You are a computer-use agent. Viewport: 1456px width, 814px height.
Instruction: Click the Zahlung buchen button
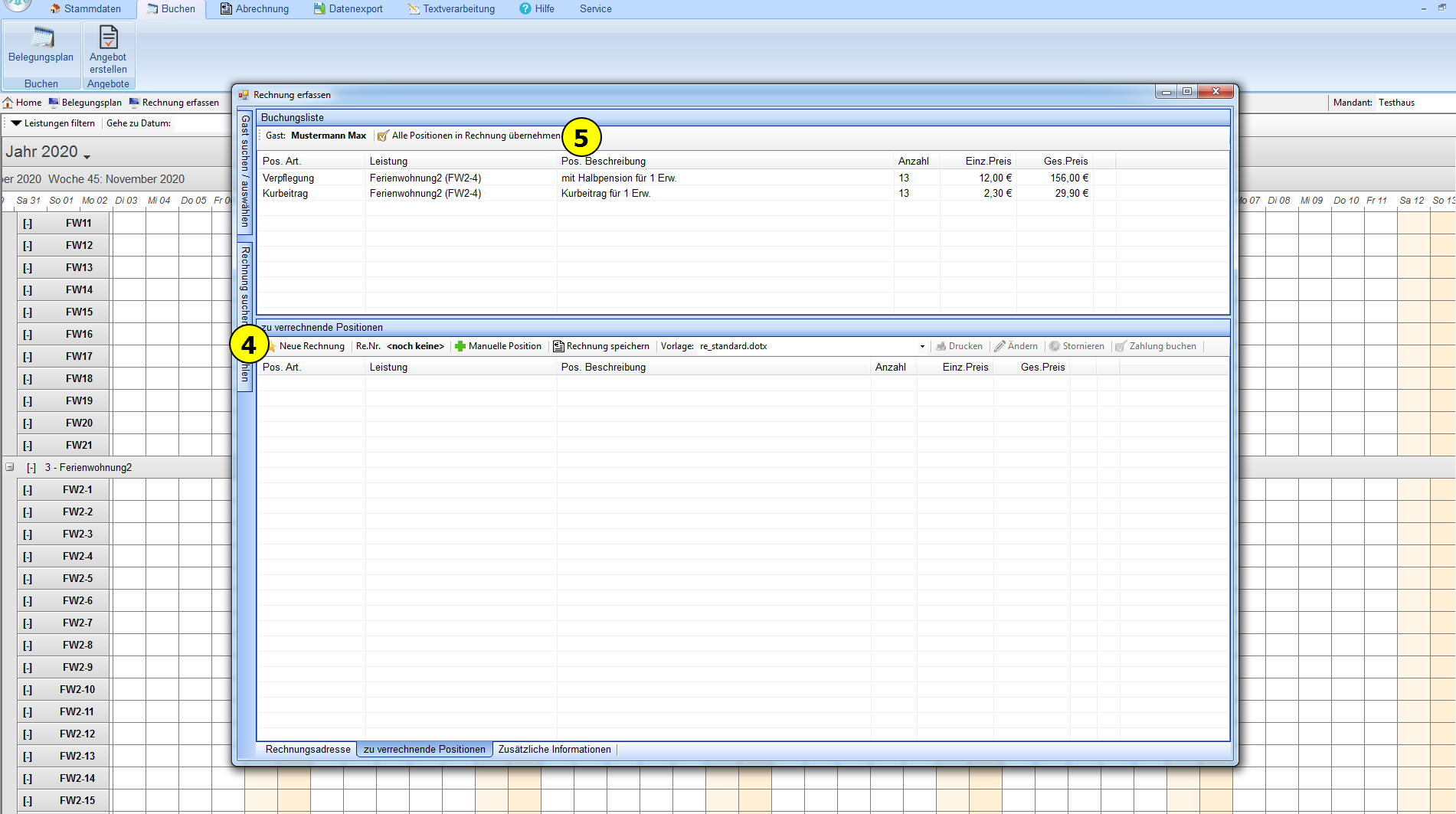coord(1162,346)
